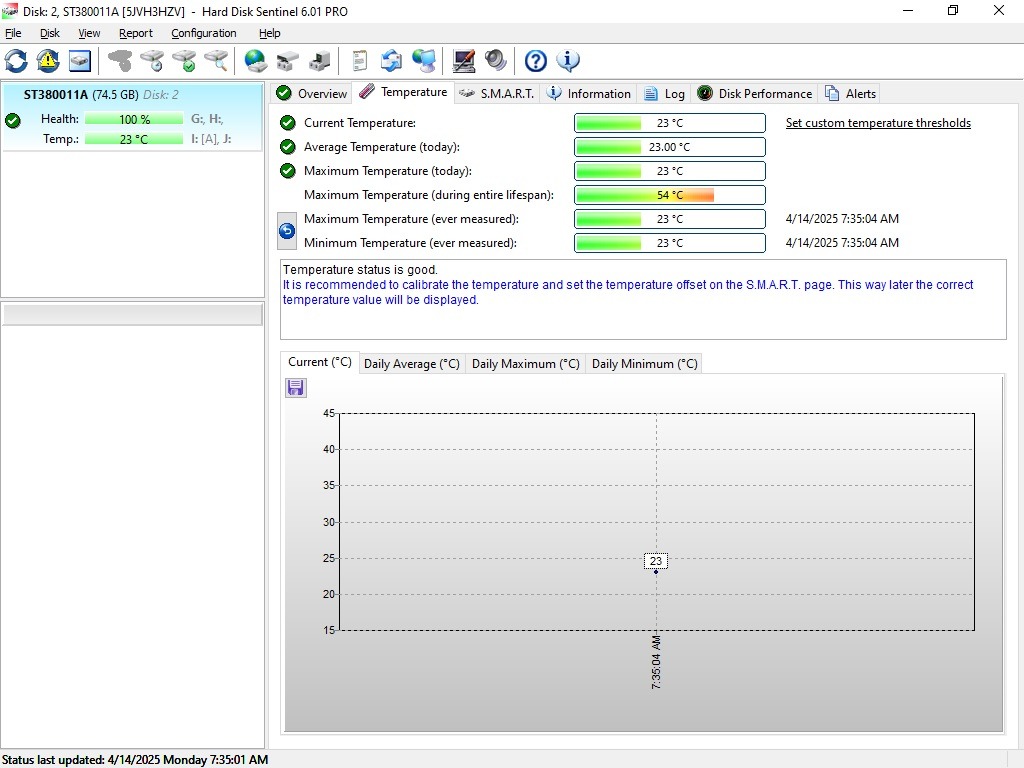Switch to Disk Performance tab
The width and height of the screenshot is (1024, 768).
[x=754, y=93]
